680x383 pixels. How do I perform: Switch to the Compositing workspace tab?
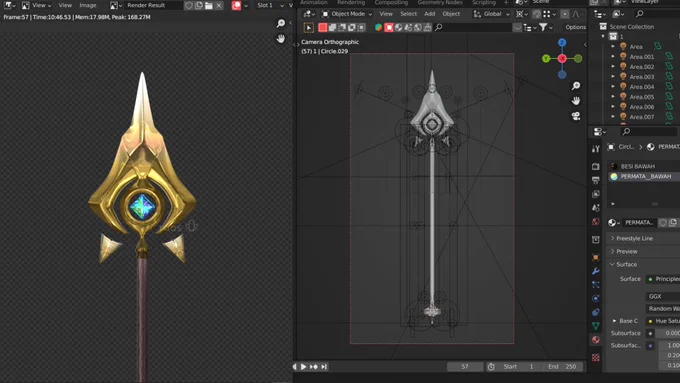(391, 3)
